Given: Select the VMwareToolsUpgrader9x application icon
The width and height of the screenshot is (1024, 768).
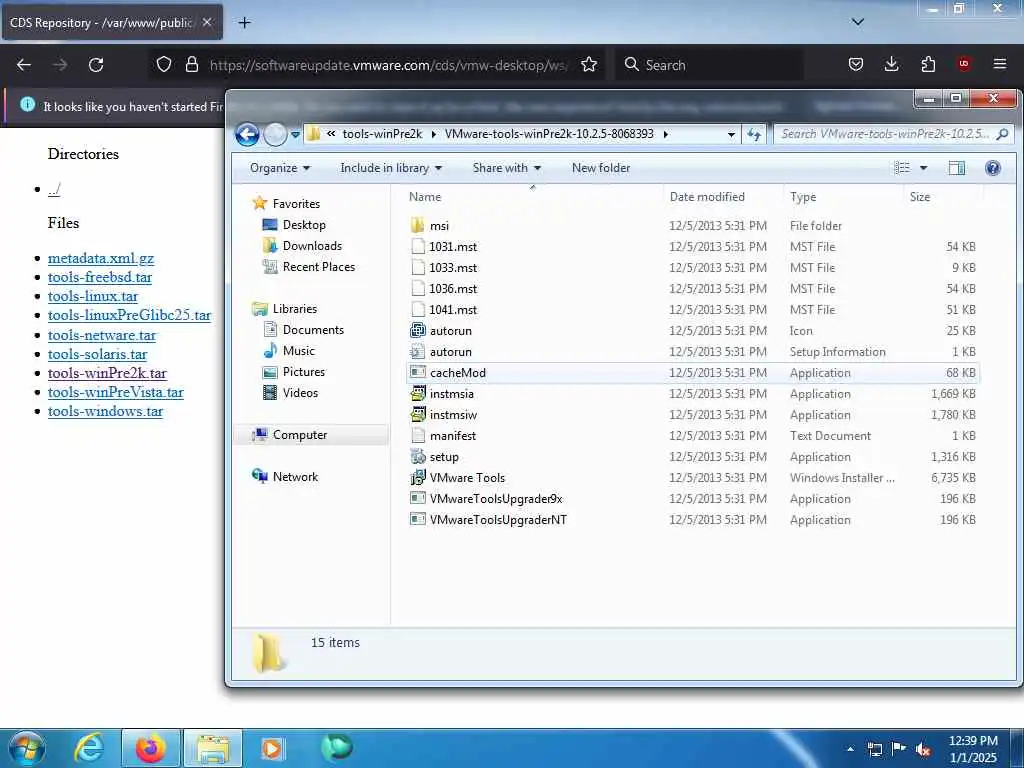Looking at the screenshot, I should [418, 498].
